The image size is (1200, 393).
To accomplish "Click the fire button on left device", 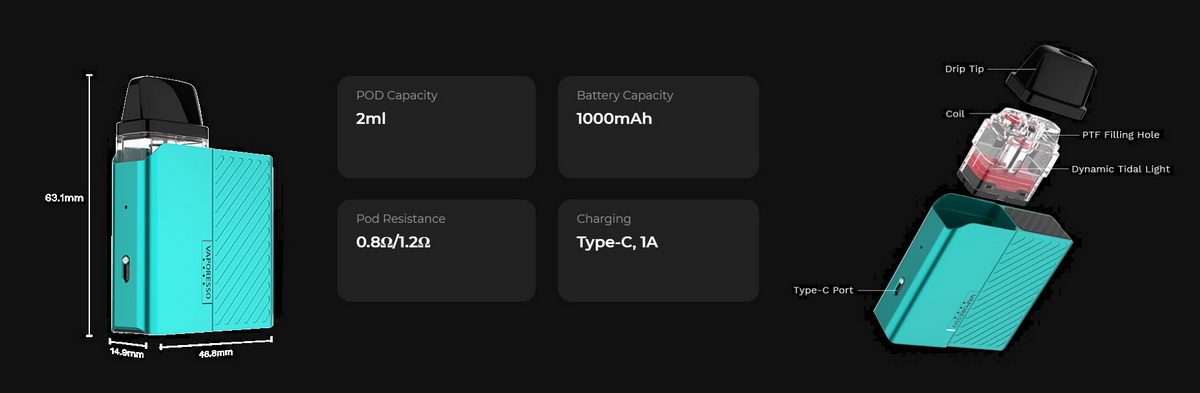I will click(x=125, y=269).
